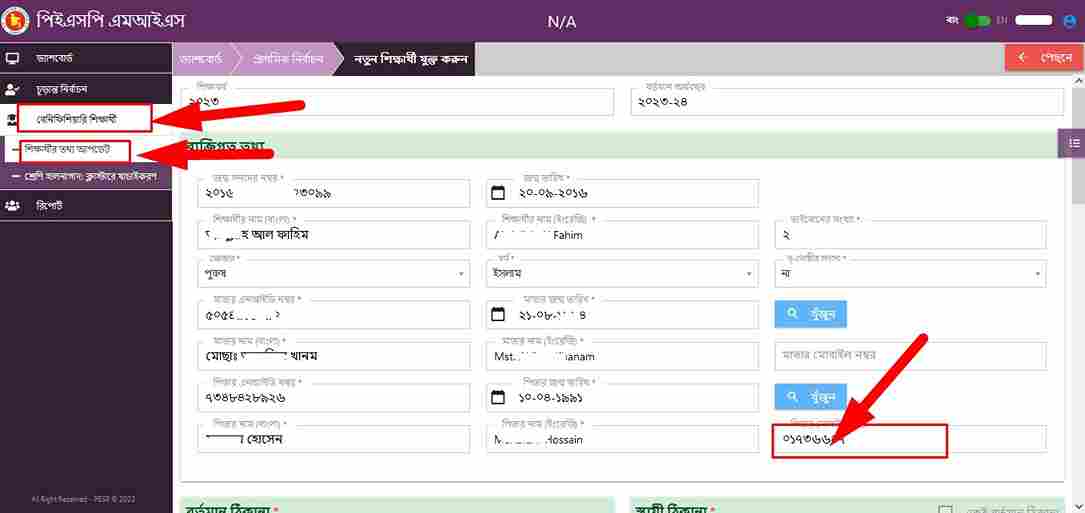The image size is (1085, 513).
Task: Open the gender dropdown showing পুরুষ
Action: click(x=333, y=273)
